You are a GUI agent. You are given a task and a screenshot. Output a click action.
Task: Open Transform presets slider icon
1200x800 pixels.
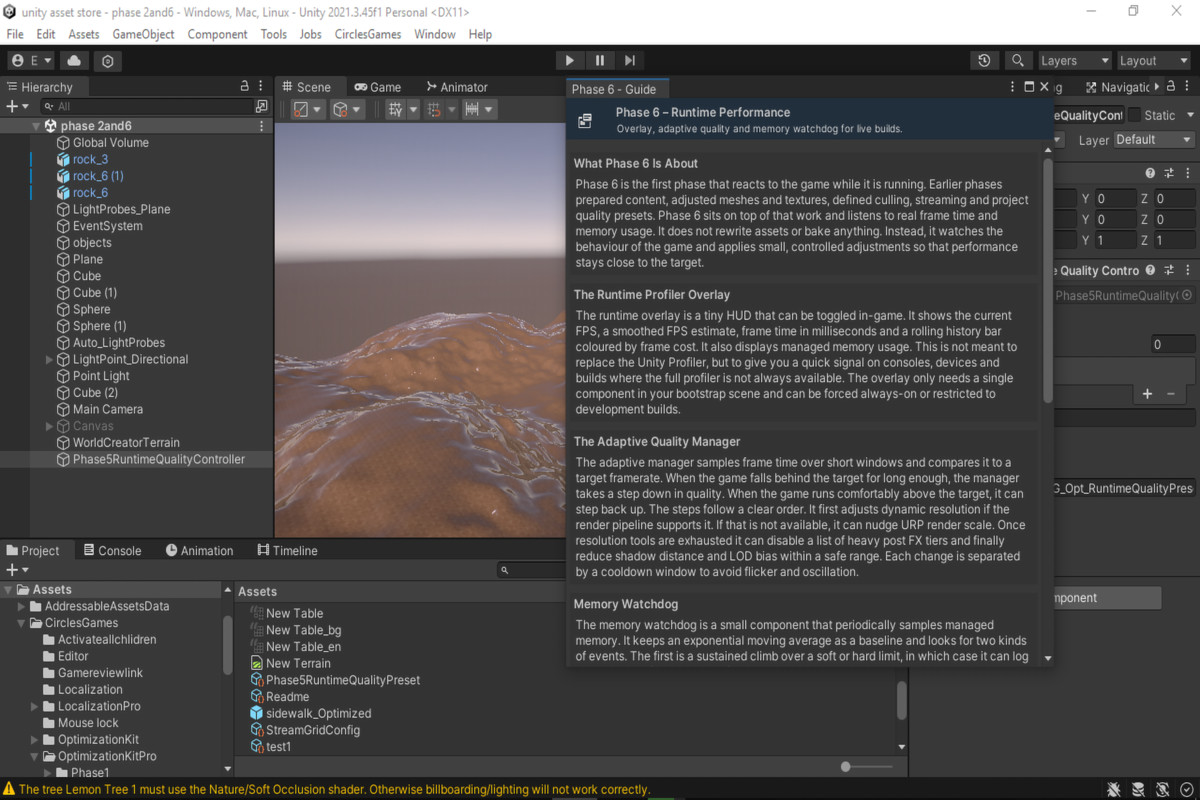1167,173
